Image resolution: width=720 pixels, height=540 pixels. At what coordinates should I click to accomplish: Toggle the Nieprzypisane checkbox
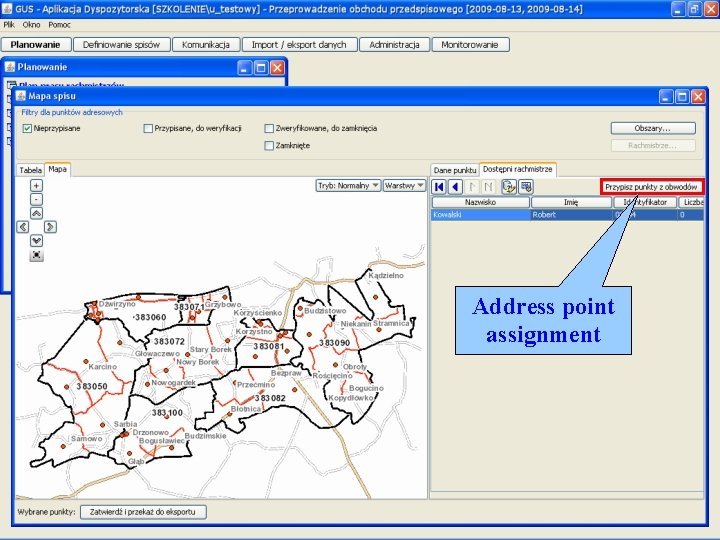pyautogui.click(x=27, y=129)
